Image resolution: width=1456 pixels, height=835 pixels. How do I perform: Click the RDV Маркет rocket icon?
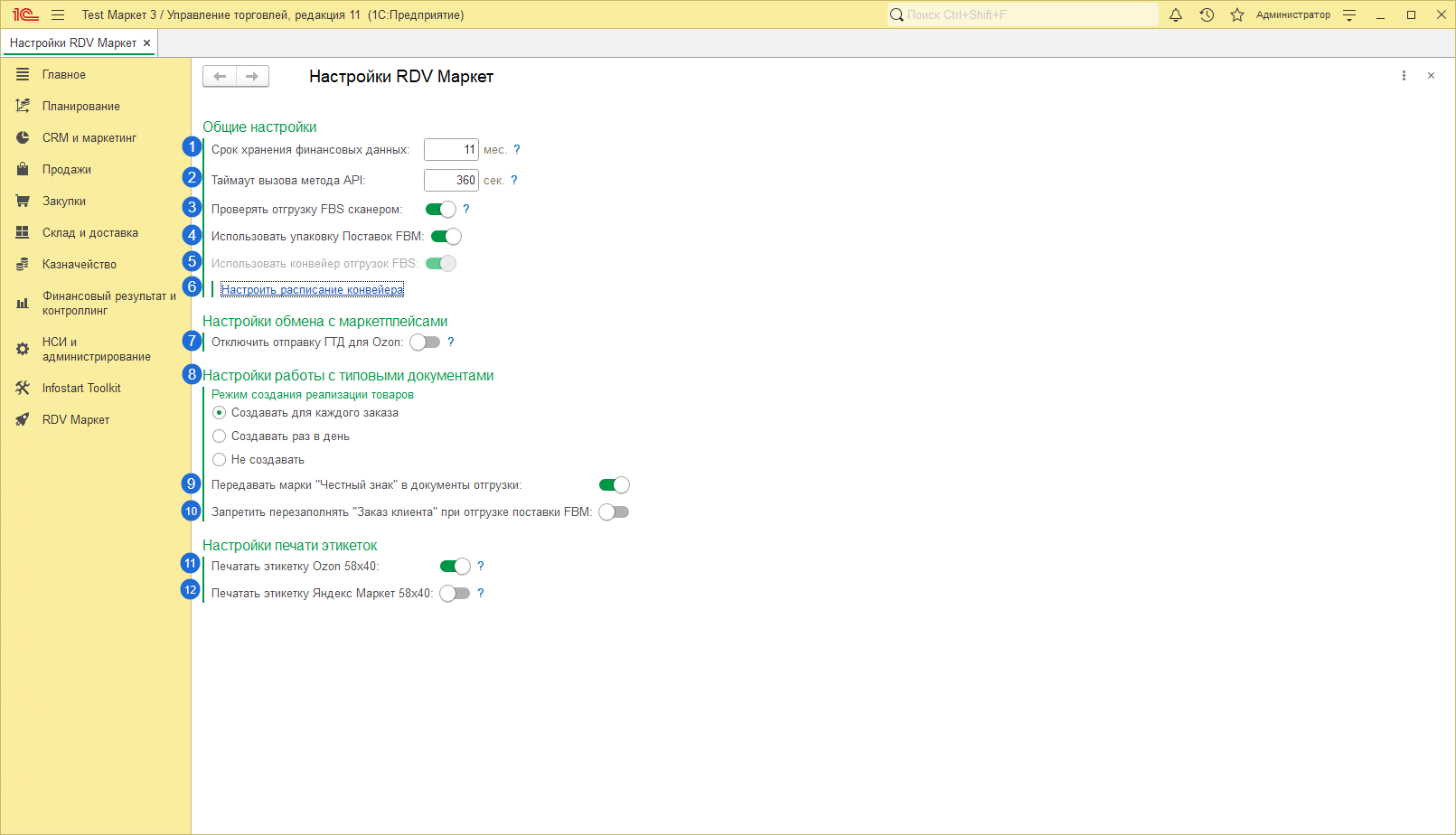pyautogui.click(x=23, y=419)
